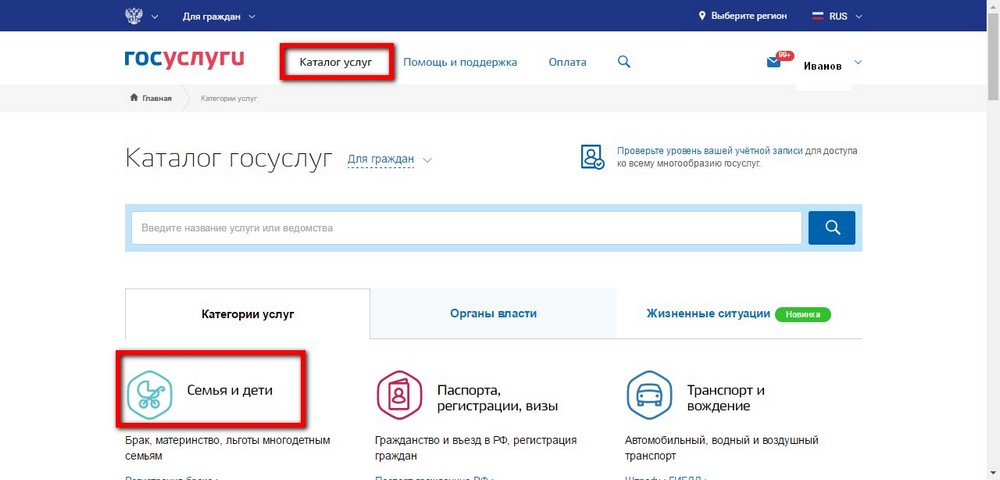Click the passport category icon
Screen dimensions: 1000x480
point(398,396)
